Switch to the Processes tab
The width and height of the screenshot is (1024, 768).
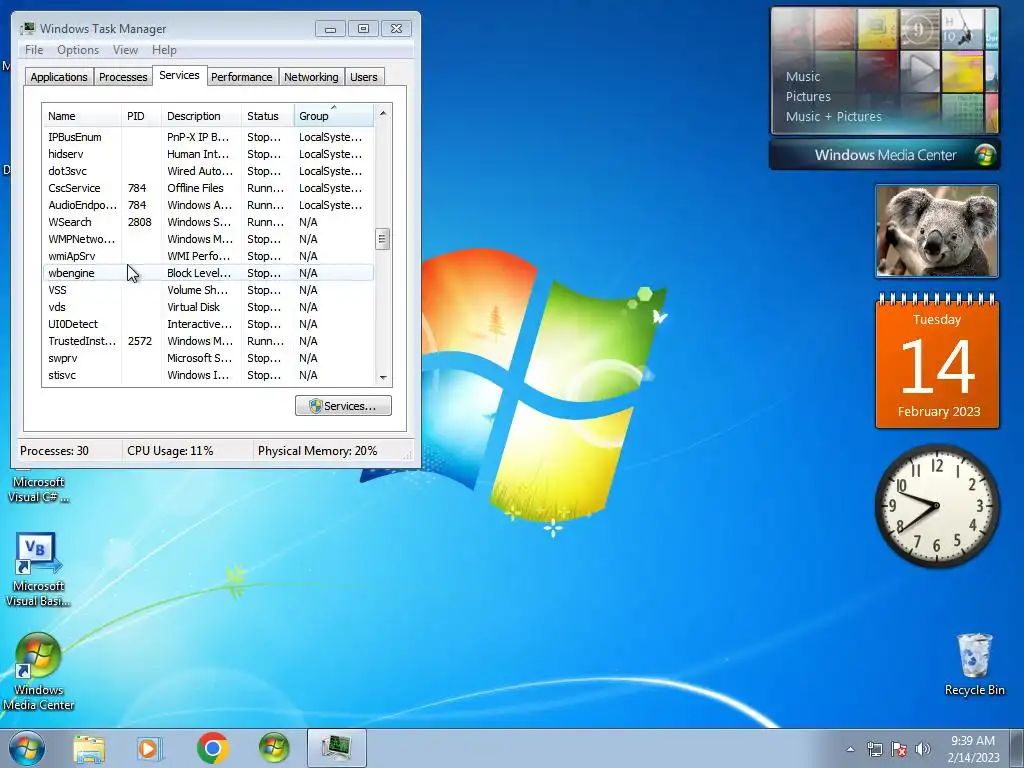point(123,77)
